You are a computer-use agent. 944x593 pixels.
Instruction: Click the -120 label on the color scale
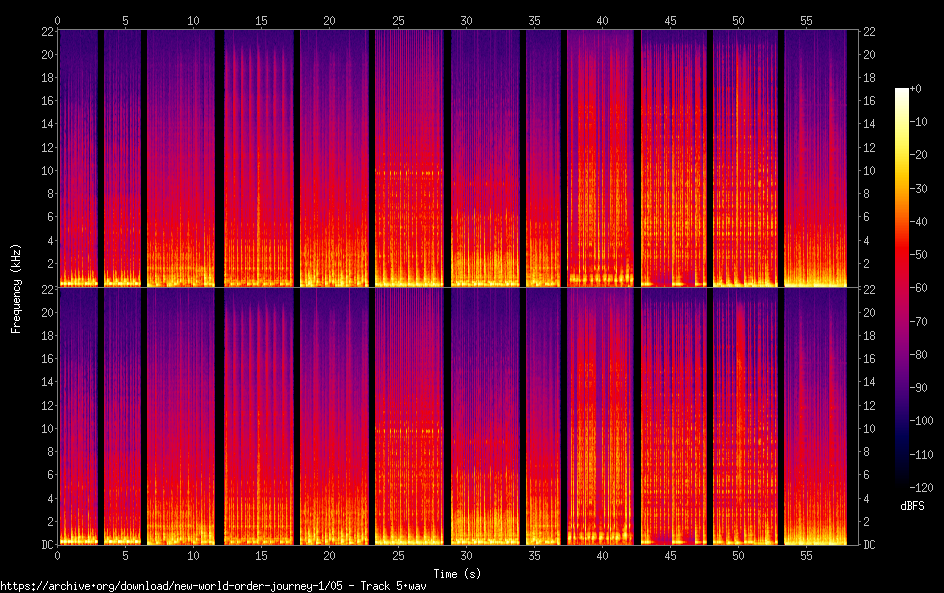(x=925, y=489)
